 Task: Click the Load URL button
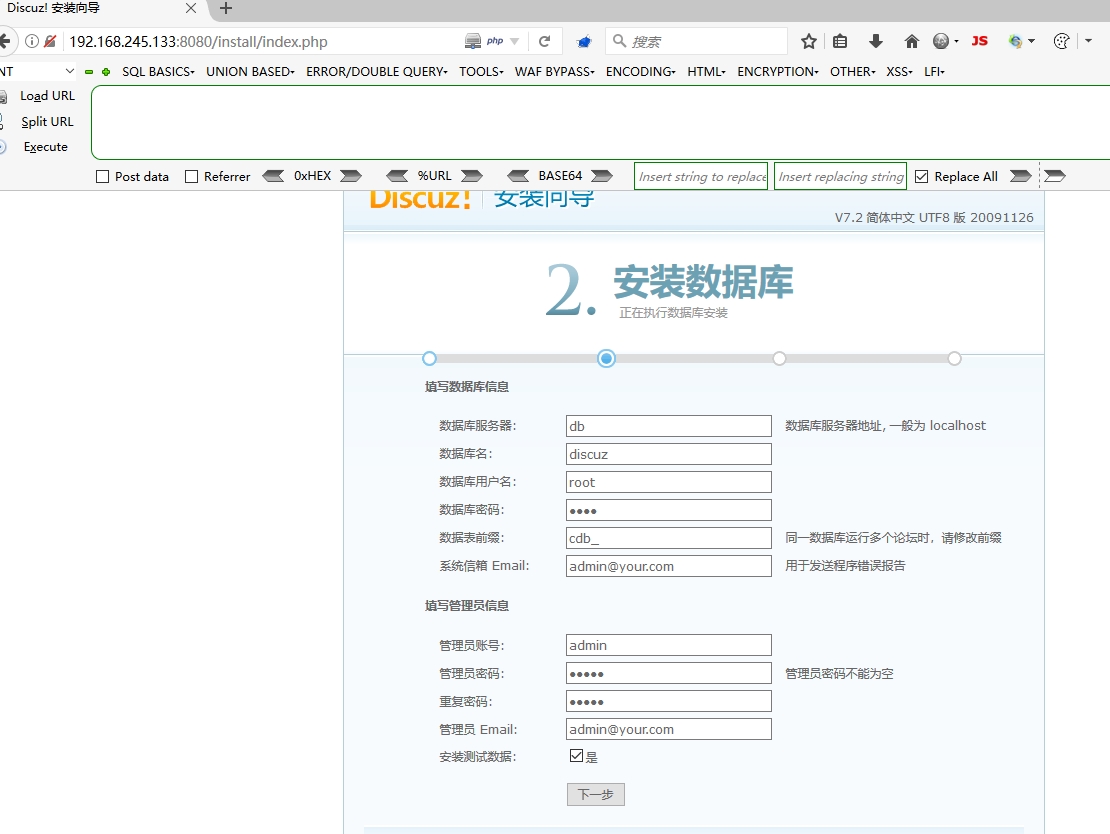[x=47, y=96]
